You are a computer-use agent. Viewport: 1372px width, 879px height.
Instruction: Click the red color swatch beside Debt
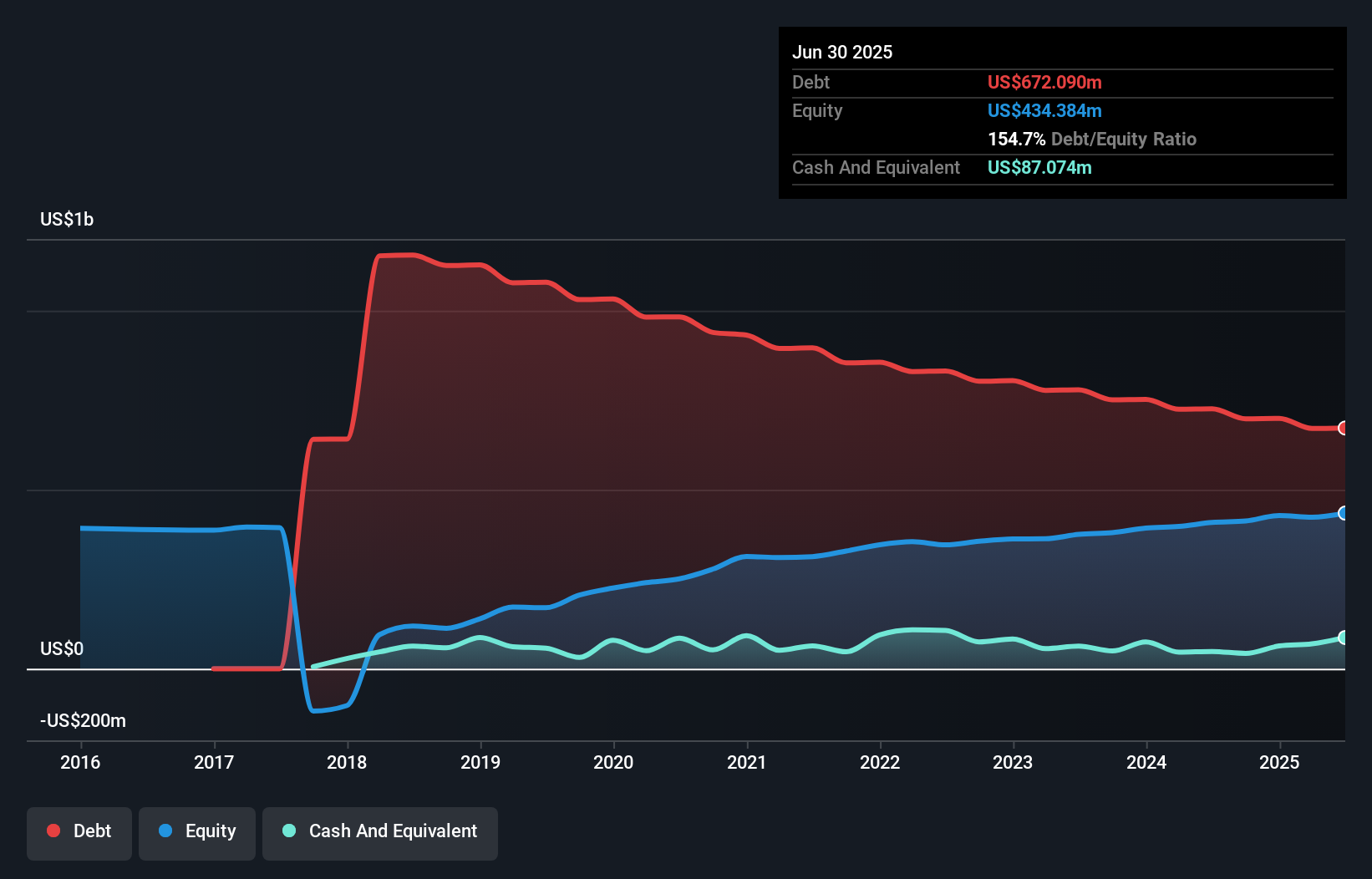[52, 831]
